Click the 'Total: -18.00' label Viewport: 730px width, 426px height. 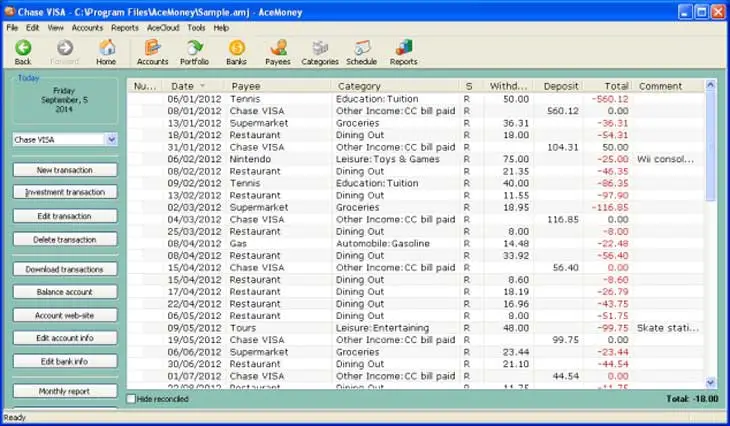[692, 399]
